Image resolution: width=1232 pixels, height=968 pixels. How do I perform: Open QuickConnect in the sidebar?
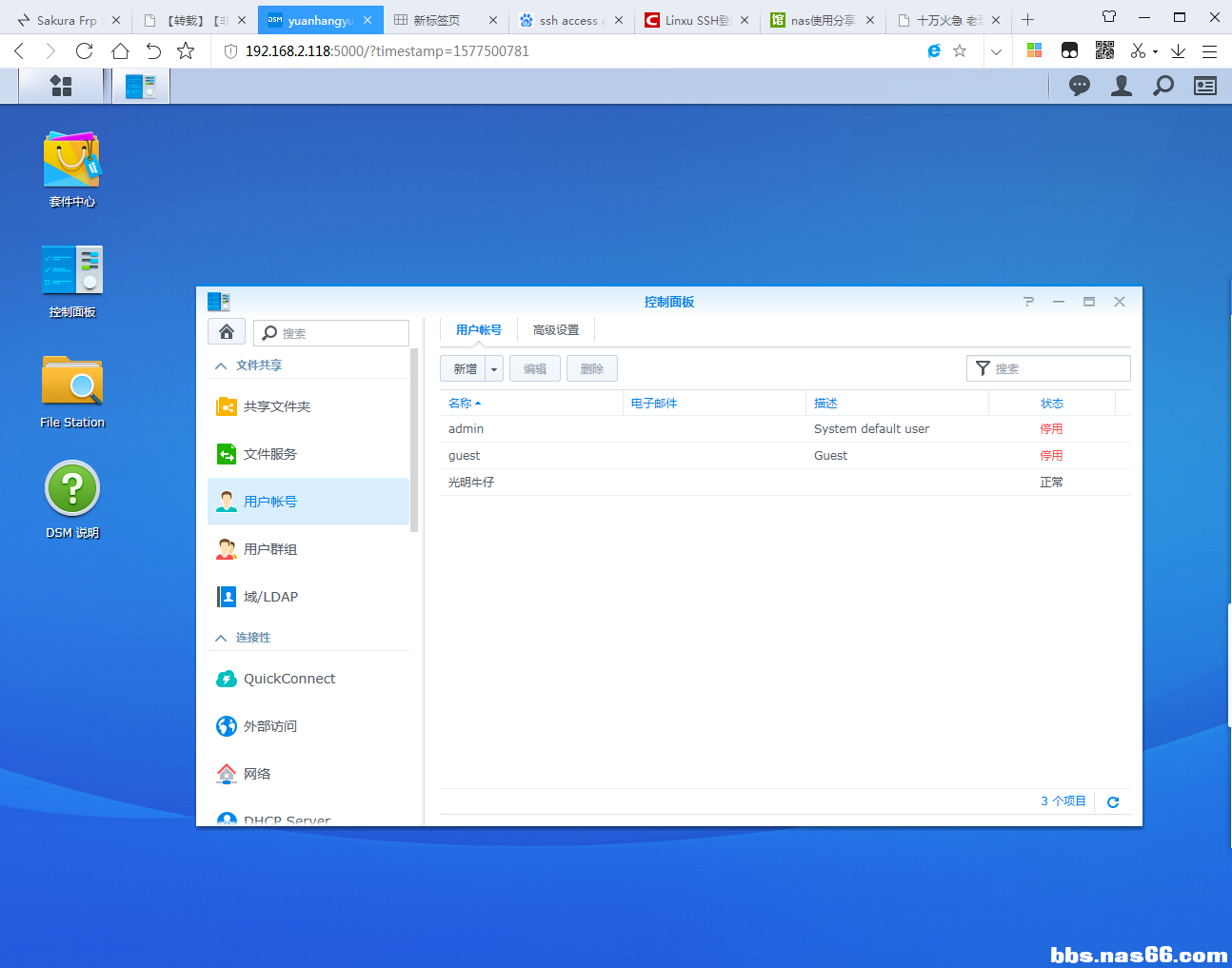[x=308, y=679]
